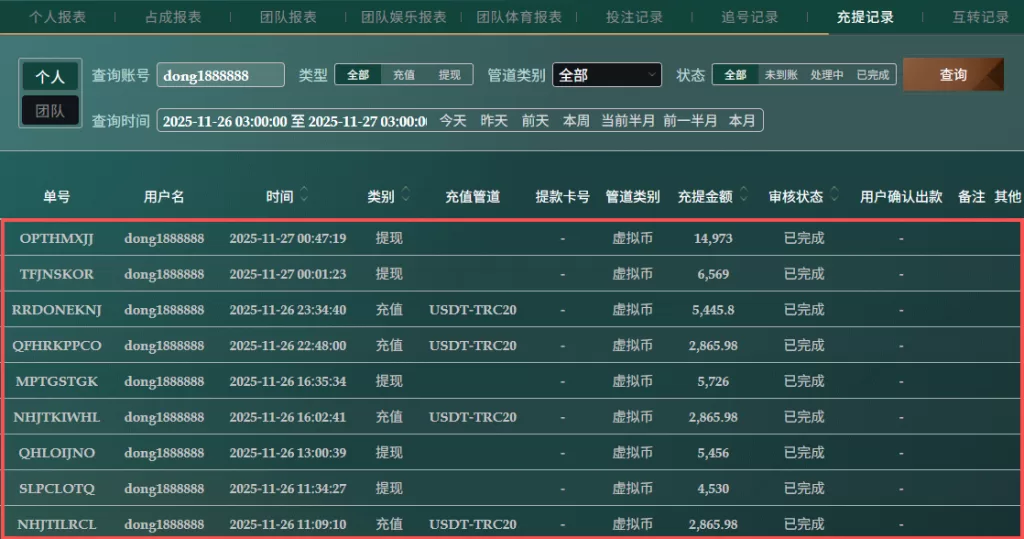Filter type by 提现
Image resolution: width=1024 pixels, height=539 pixels.
pos(450,75)
